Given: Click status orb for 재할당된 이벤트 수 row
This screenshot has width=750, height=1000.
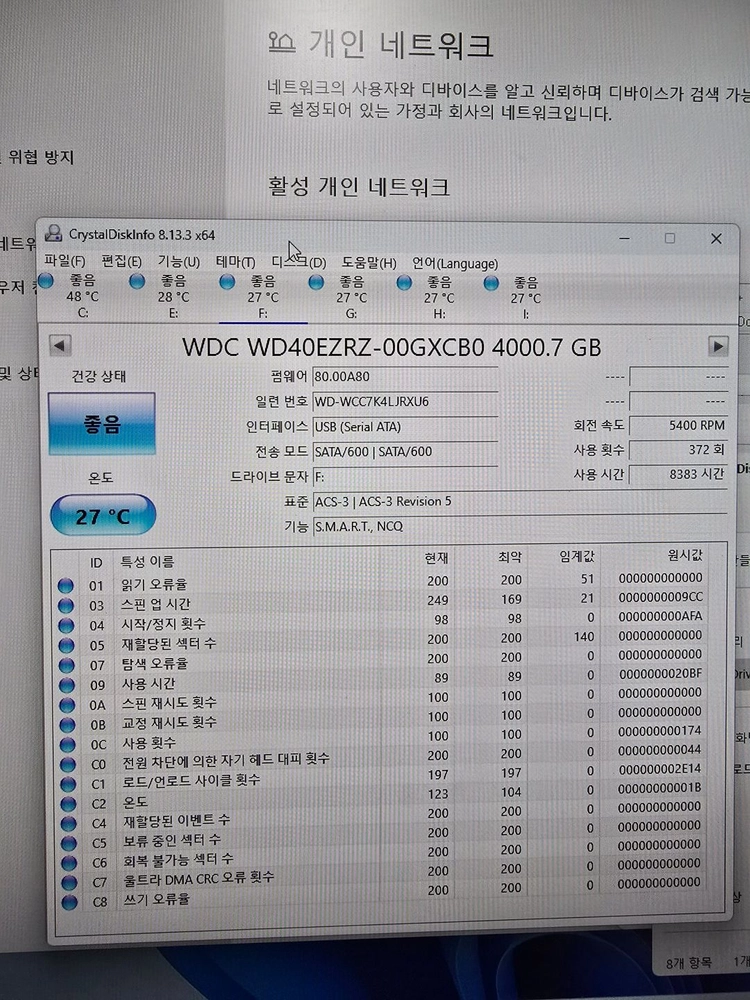Looking at the screenshot, I should pos(68,823).
